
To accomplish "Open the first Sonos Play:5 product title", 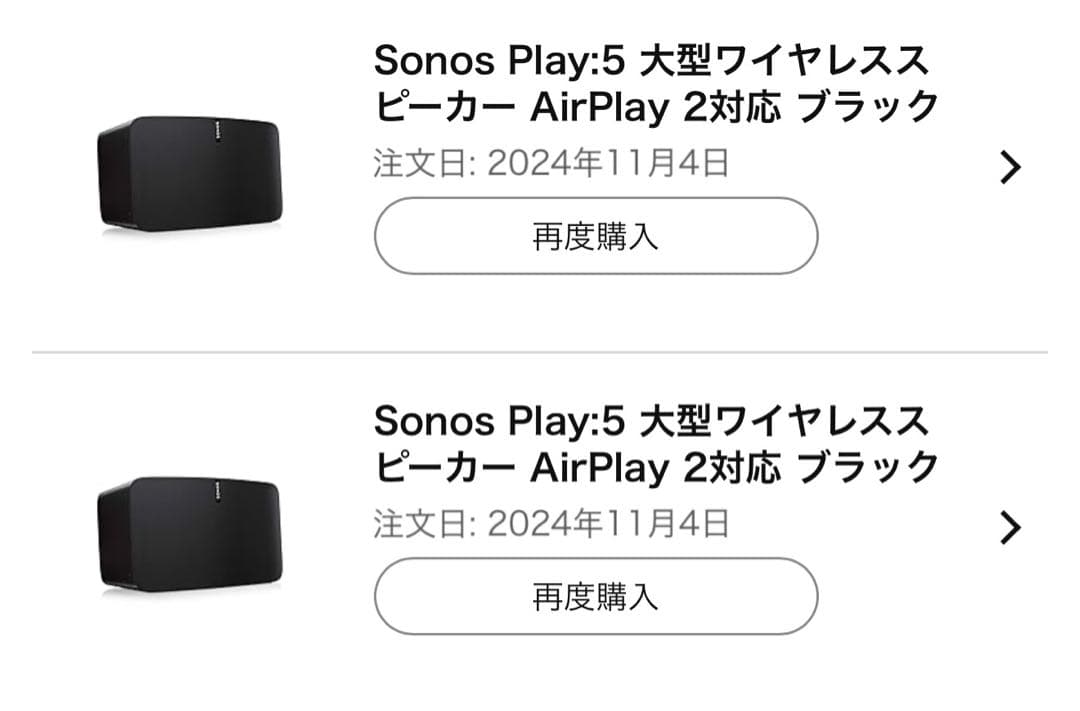I will pyautogui.click(x=656, y=85).
